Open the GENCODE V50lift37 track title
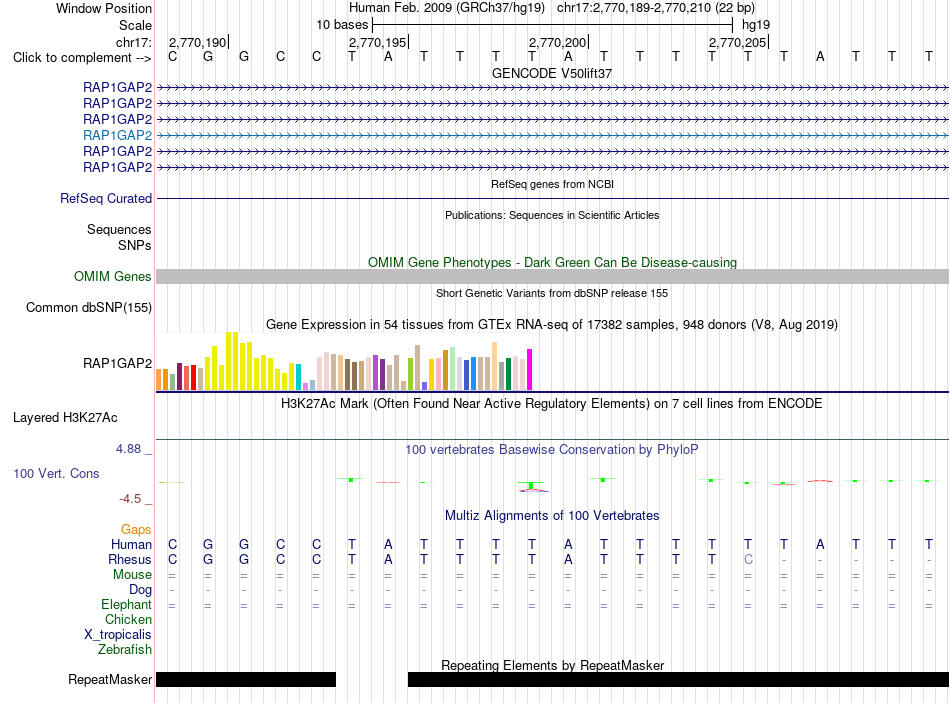Viewport: 950px width, 703px height. [552, 73]
